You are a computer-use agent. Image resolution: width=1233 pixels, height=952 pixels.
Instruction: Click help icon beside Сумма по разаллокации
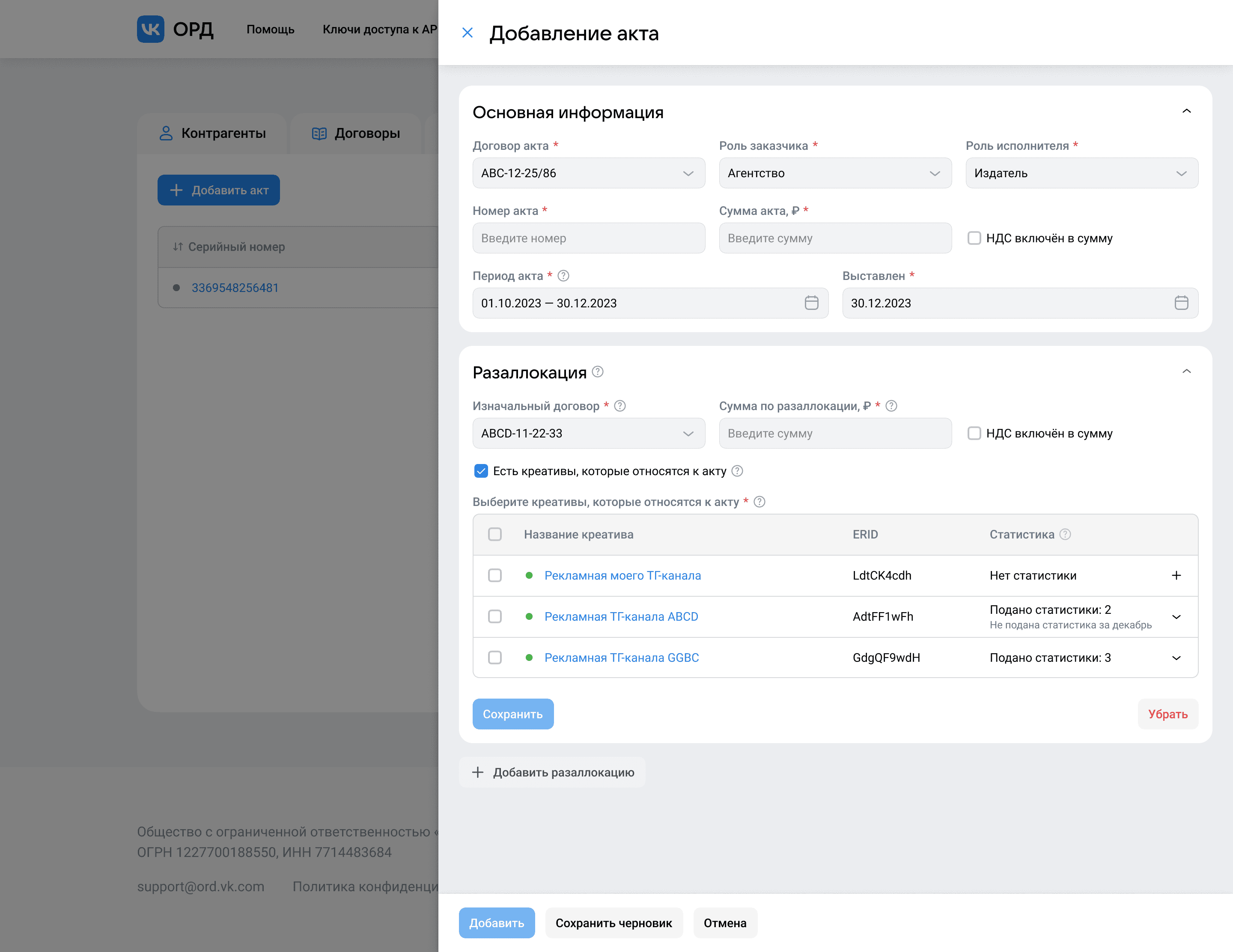tap(891, 406)
